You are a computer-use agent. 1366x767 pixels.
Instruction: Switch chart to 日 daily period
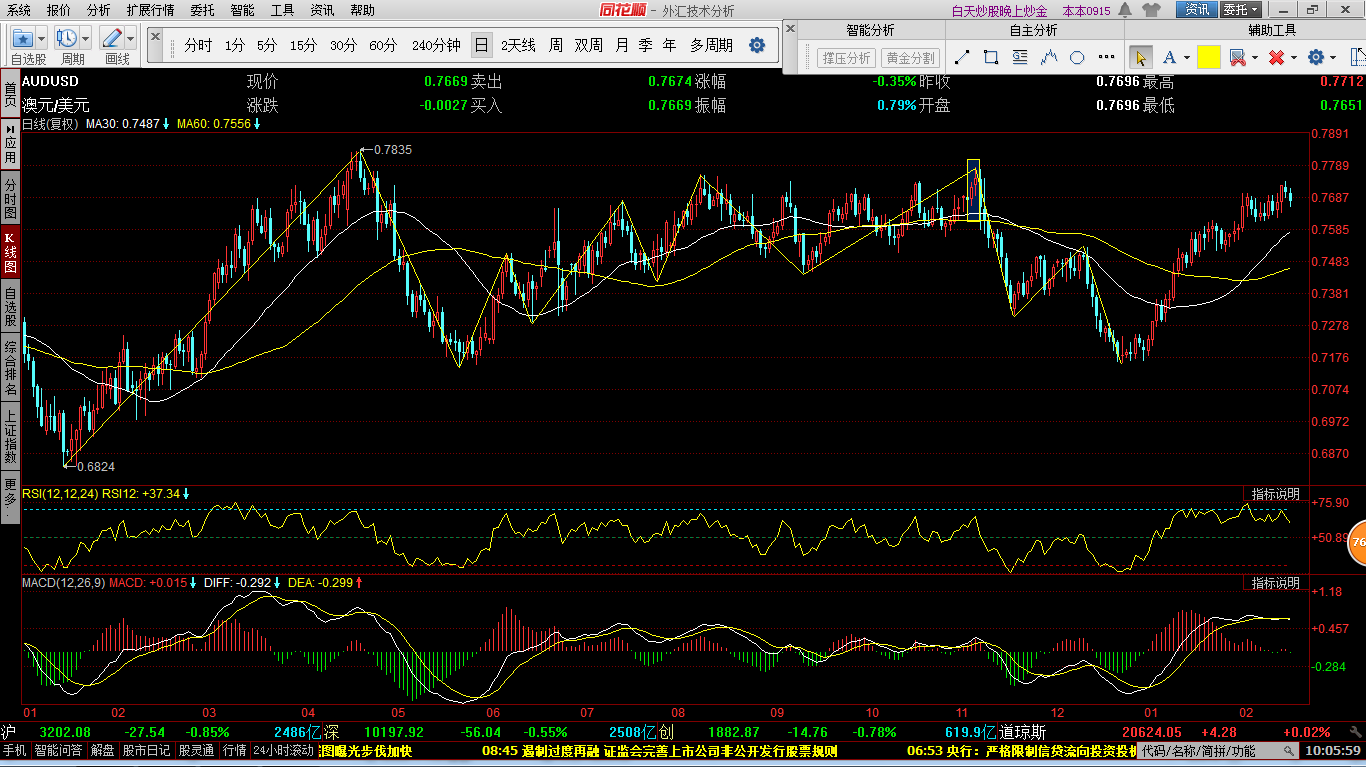click(x=482, y=45)
